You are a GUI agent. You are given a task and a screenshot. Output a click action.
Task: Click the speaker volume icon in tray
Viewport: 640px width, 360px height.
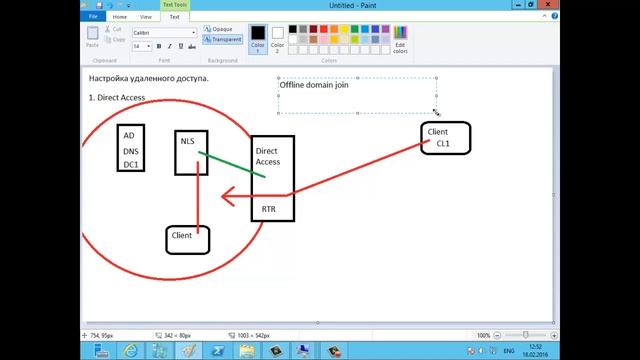tap(482, 351)
